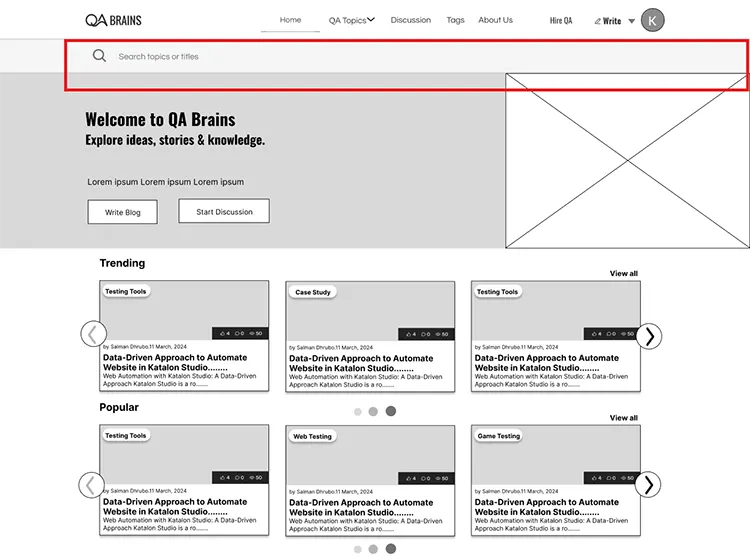Open the Tags page

pos(455,20)
